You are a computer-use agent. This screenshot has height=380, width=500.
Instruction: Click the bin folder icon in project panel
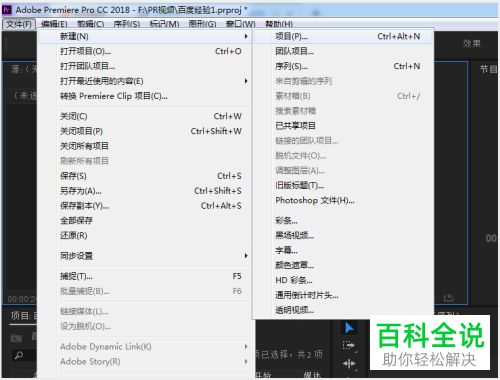tap(16, 339)
